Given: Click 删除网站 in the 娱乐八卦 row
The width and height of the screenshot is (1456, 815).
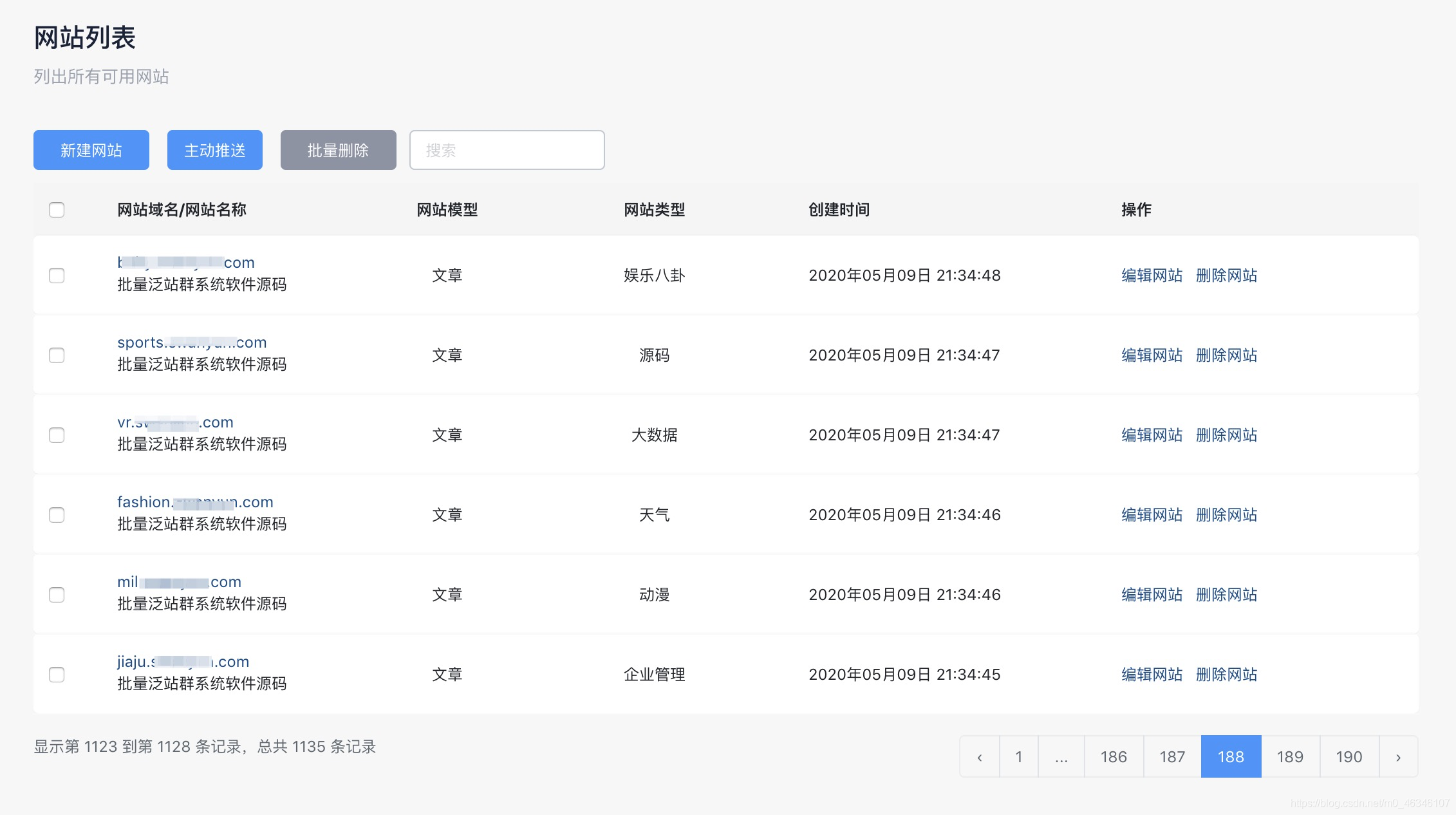Looking at the screenshot, I should [1227, 276].
